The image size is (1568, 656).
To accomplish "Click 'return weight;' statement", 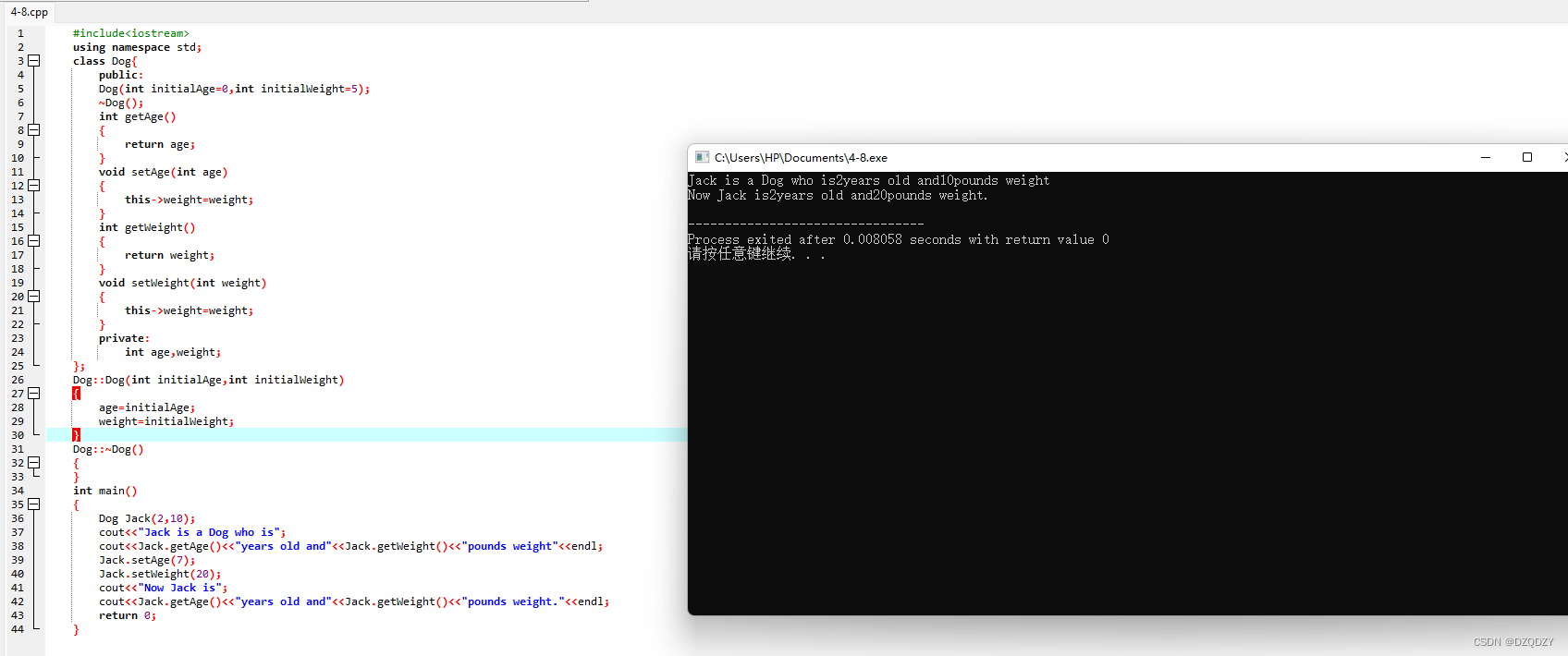I will click(170, 255).
